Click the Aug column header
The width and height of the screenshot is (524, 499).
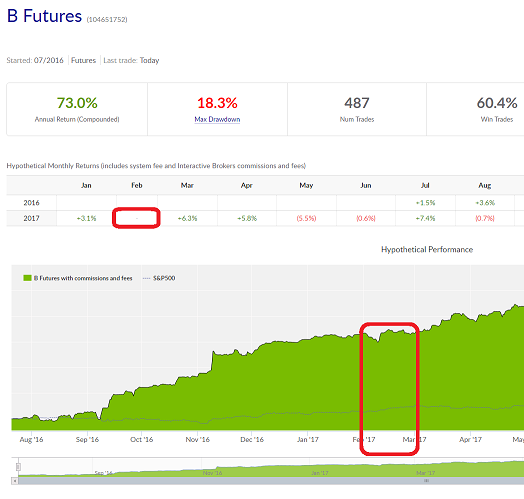[x=485, y=185]
